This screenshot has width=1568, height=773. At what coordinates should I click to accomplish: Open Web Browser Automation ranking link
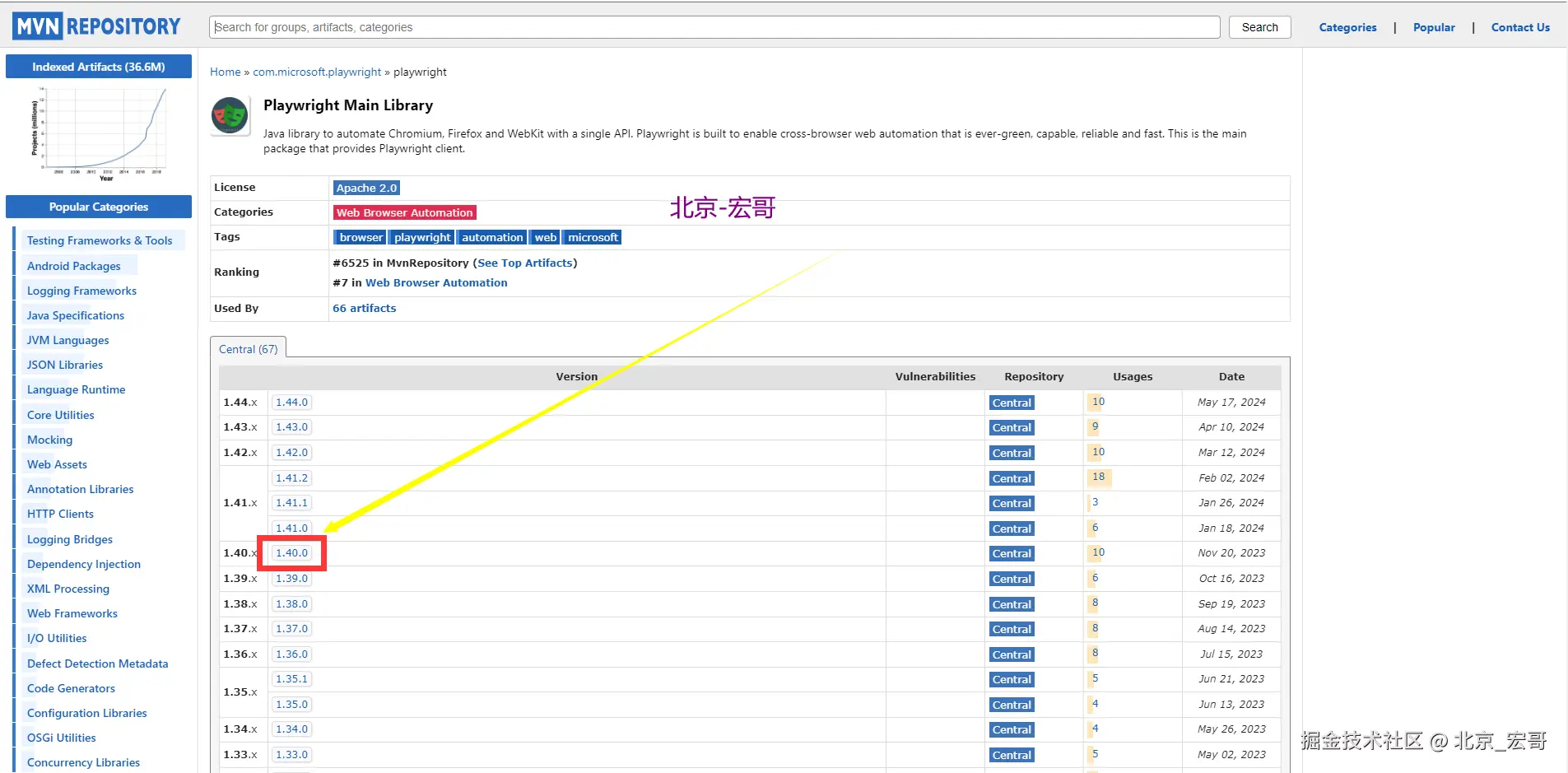(436, 283)
